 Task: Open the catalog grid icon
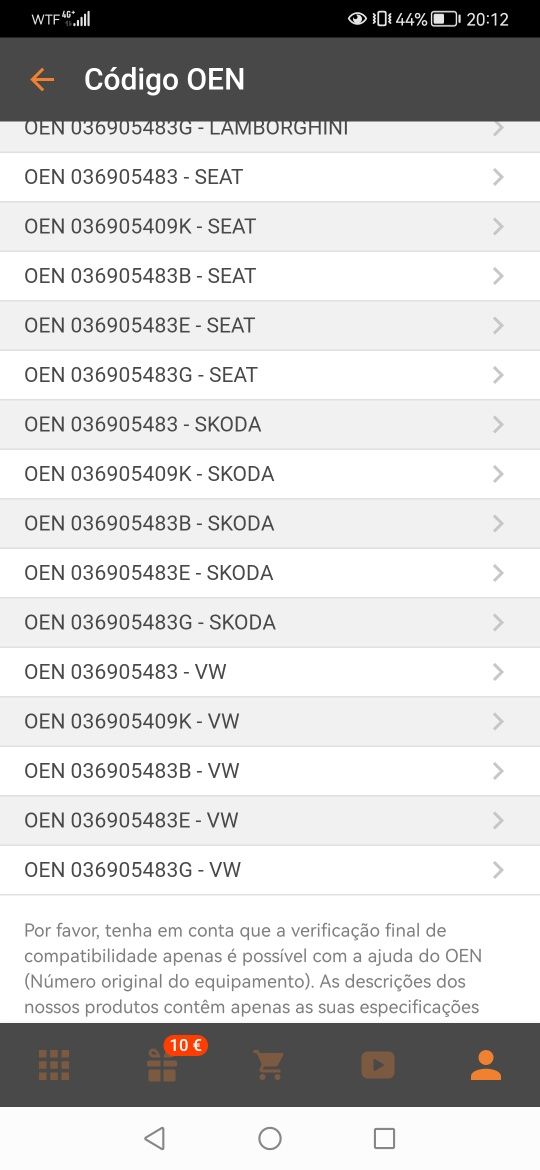[54, 1065]
